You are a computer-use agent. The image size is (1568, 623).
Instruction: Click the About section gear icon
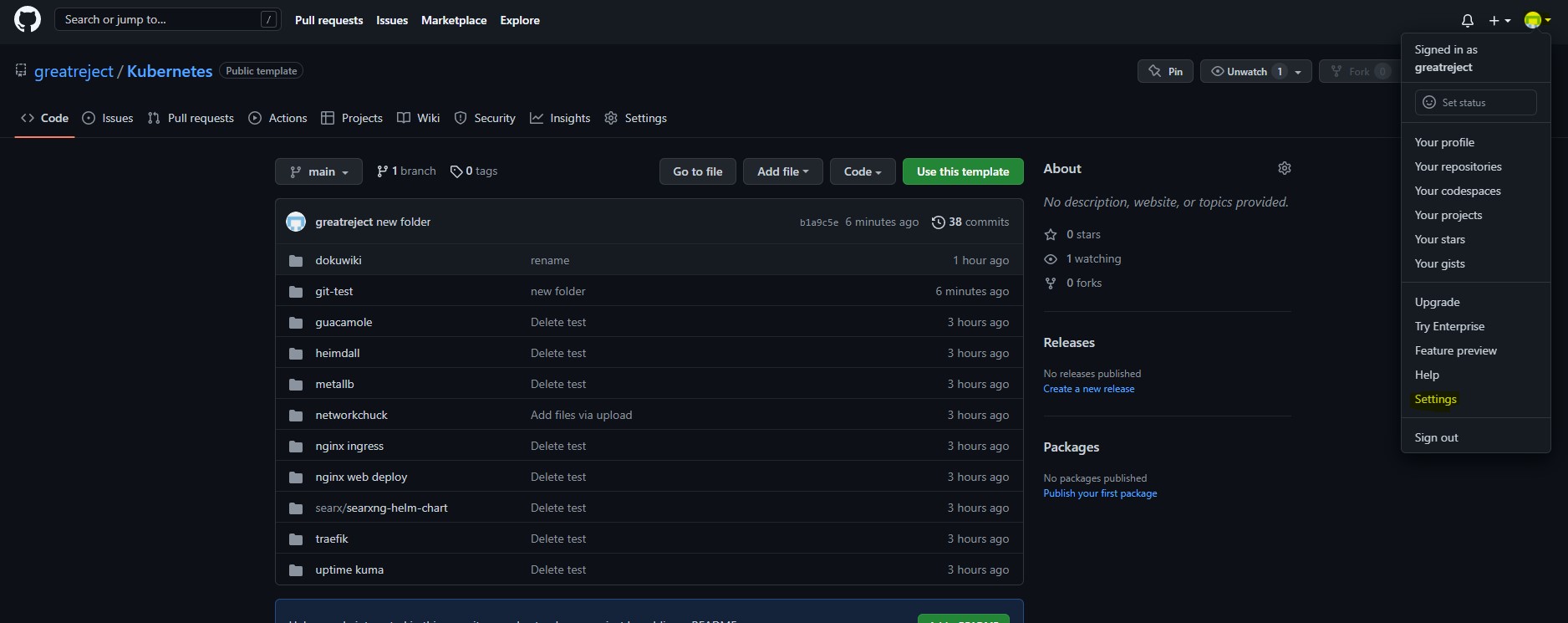[x=1284, y=168]
